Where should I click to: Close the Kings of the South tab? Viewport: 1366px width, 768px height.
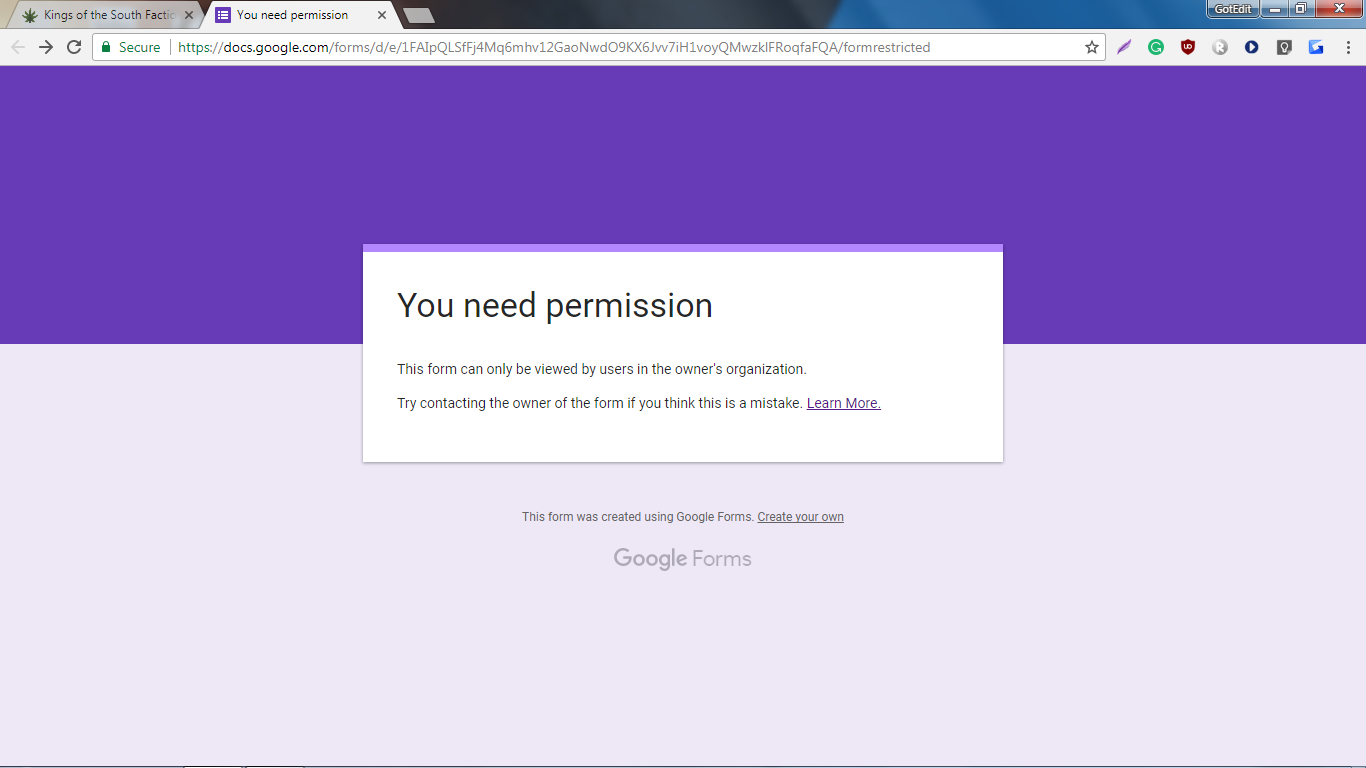189,15
